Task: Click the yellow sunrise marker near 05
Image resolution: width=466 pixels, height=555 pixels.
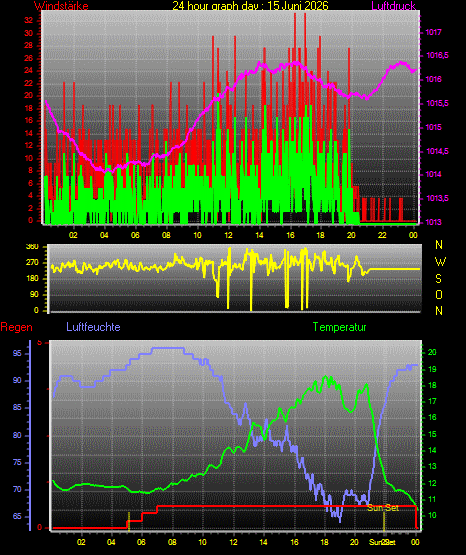Action: (129, 521)
